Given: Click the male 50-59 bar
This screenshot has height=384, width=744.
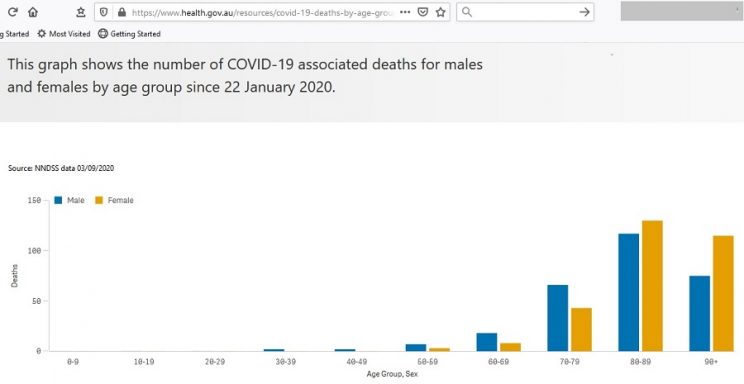Looking at the screenshot, I should 416,347.
